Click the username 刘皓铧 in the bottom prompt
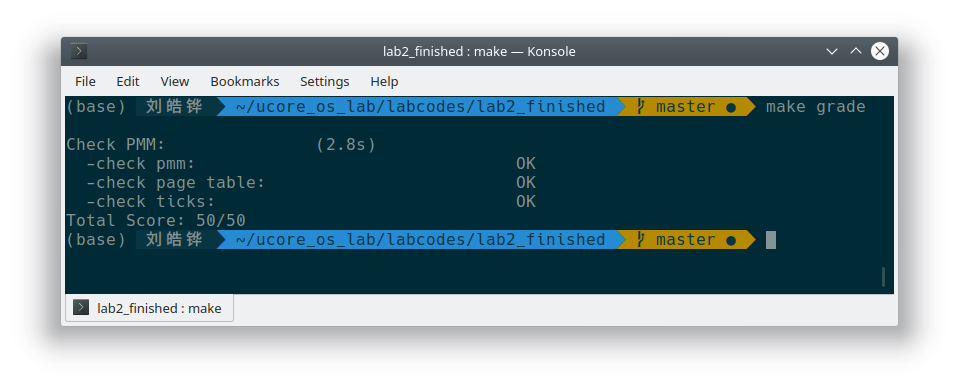This screenshot has height=387, width=959. [x=174, y=240]
